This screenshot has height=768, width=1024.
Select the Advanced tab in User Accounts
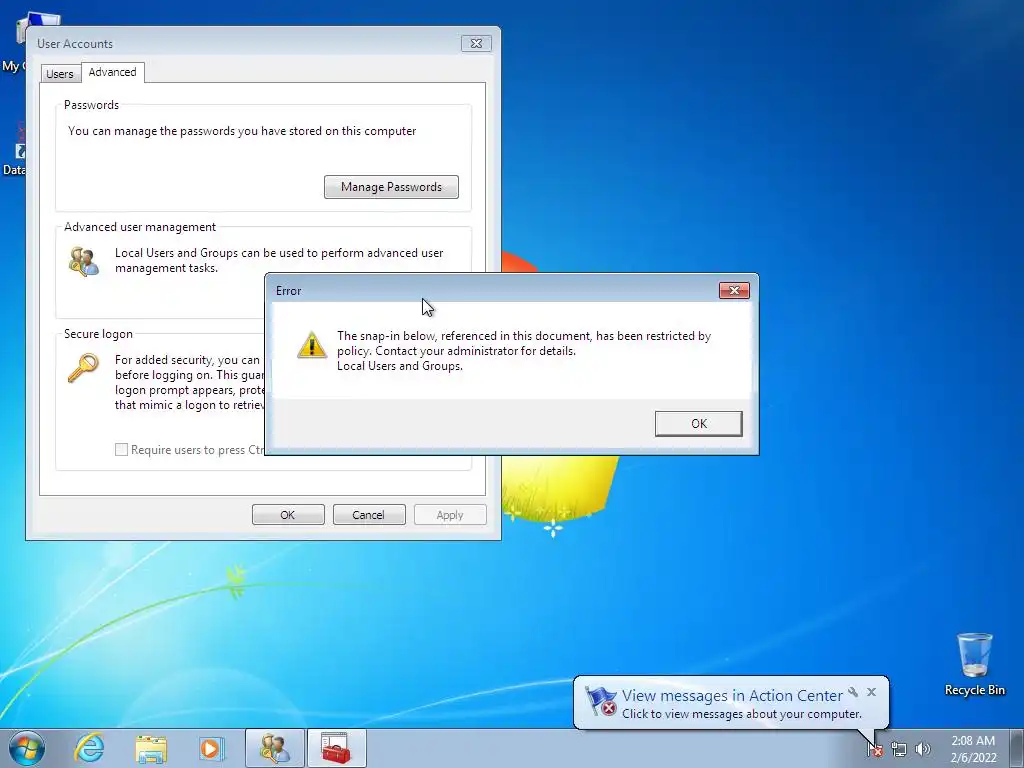pos(112,72)
